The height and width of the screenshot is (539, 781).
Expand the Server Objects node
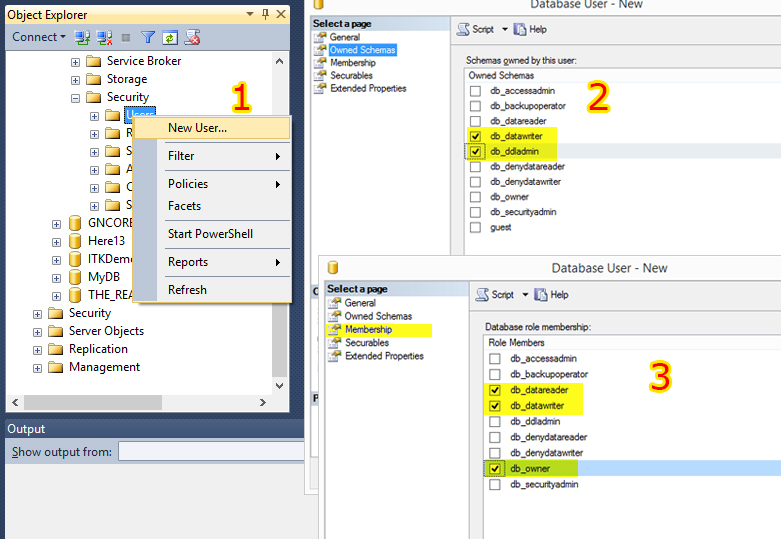point(38,332)
